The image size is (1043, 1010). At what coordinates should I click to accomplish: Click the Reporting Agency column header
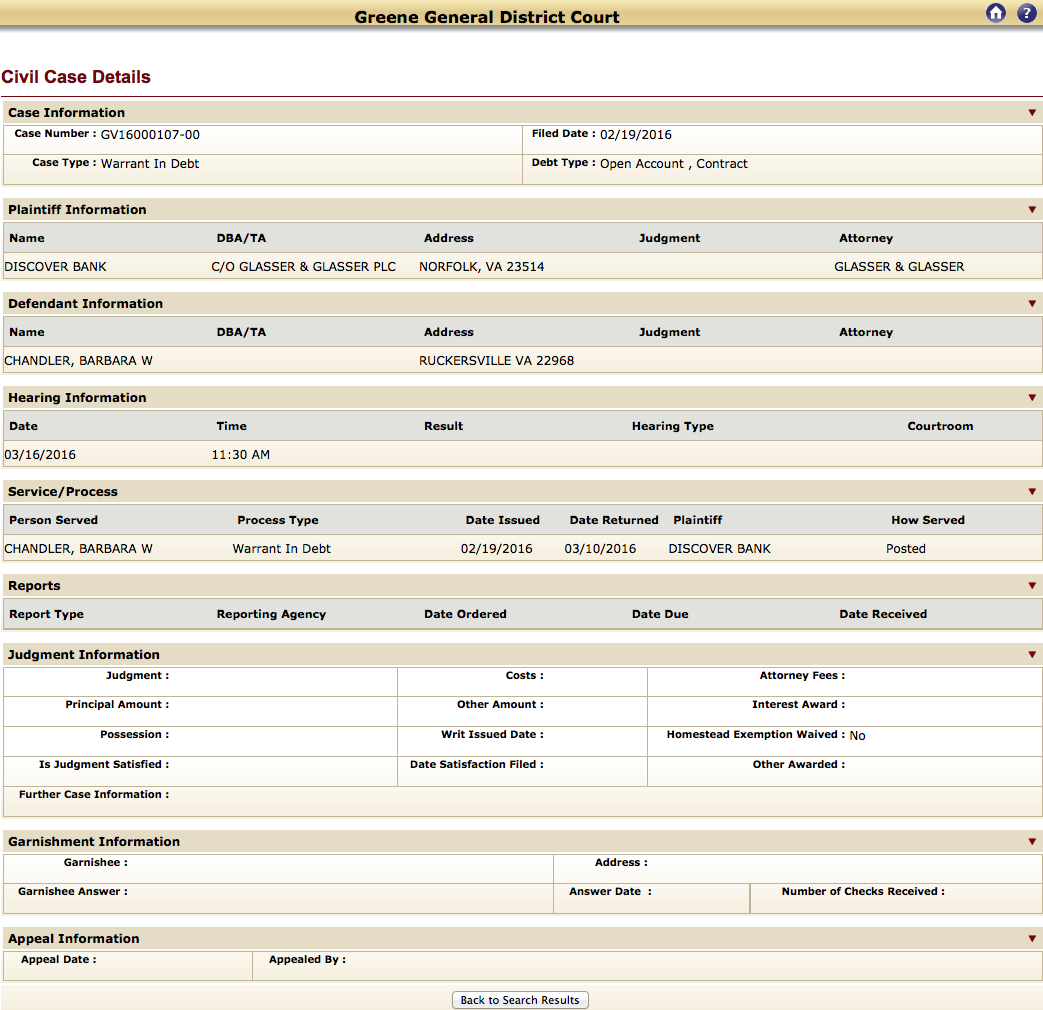pyautogui.click(x=271, y=614)
